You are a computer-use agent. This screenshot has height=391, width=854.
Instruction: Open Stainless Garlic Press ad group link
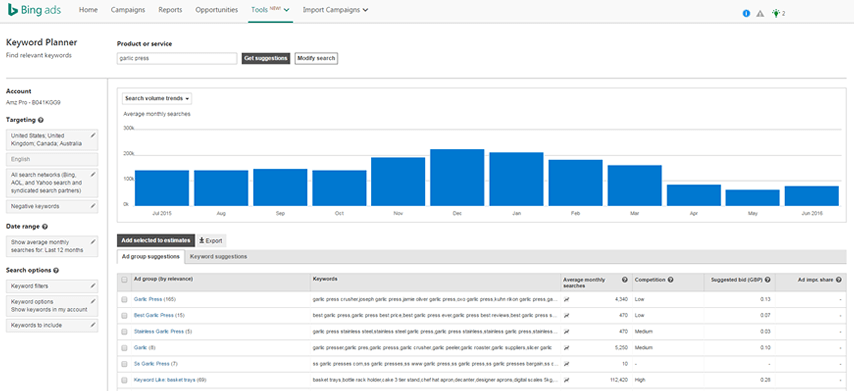[159, 331]
